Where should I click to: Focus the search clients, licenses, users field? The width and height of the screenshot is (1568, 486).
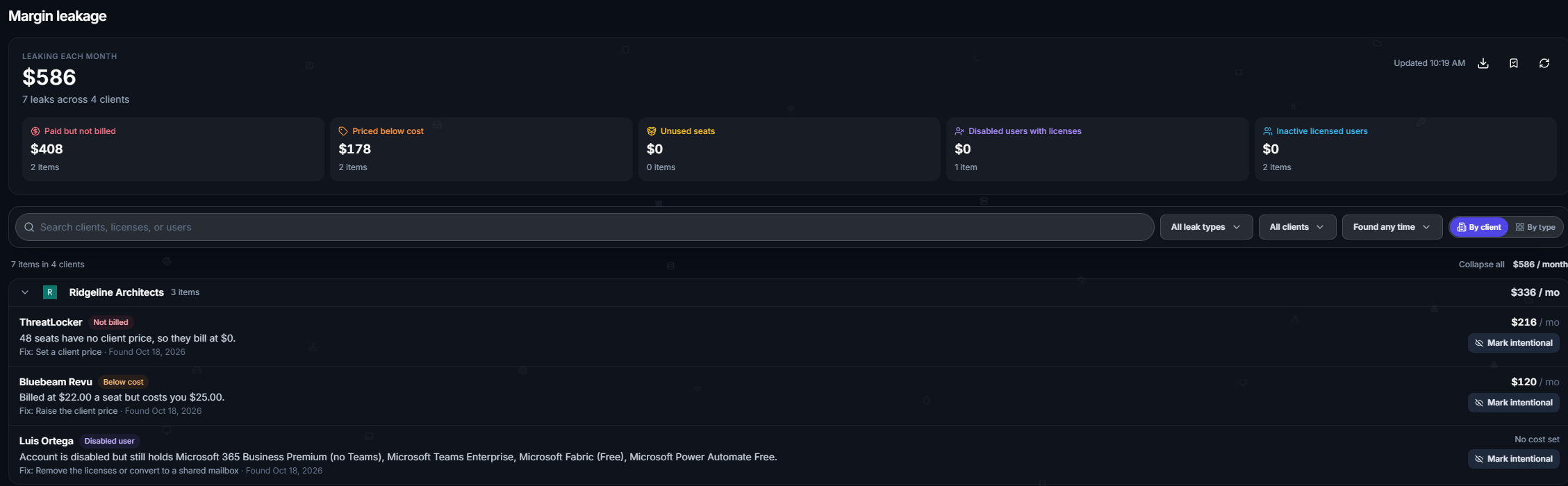point(584,227)
